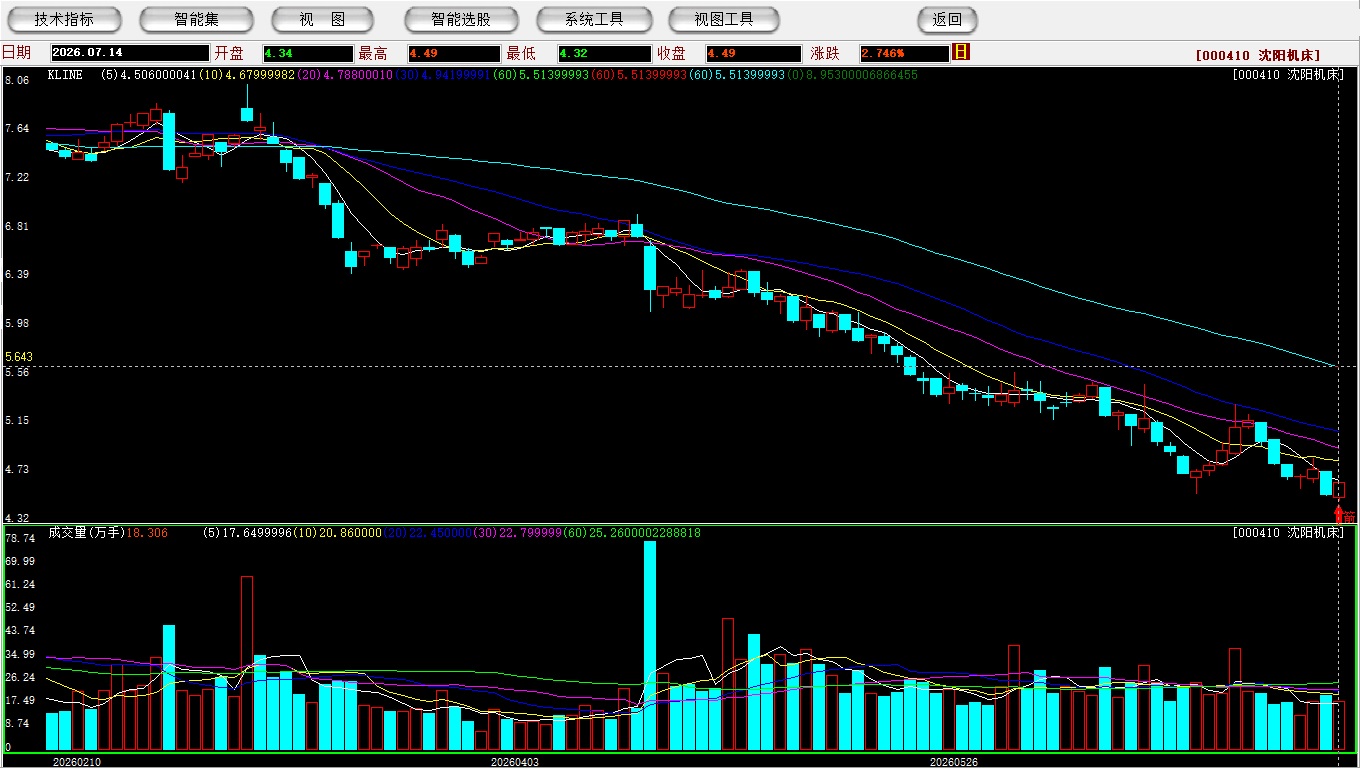Click the 20260526 date label

pyautogui.click(x=954, y=761)
